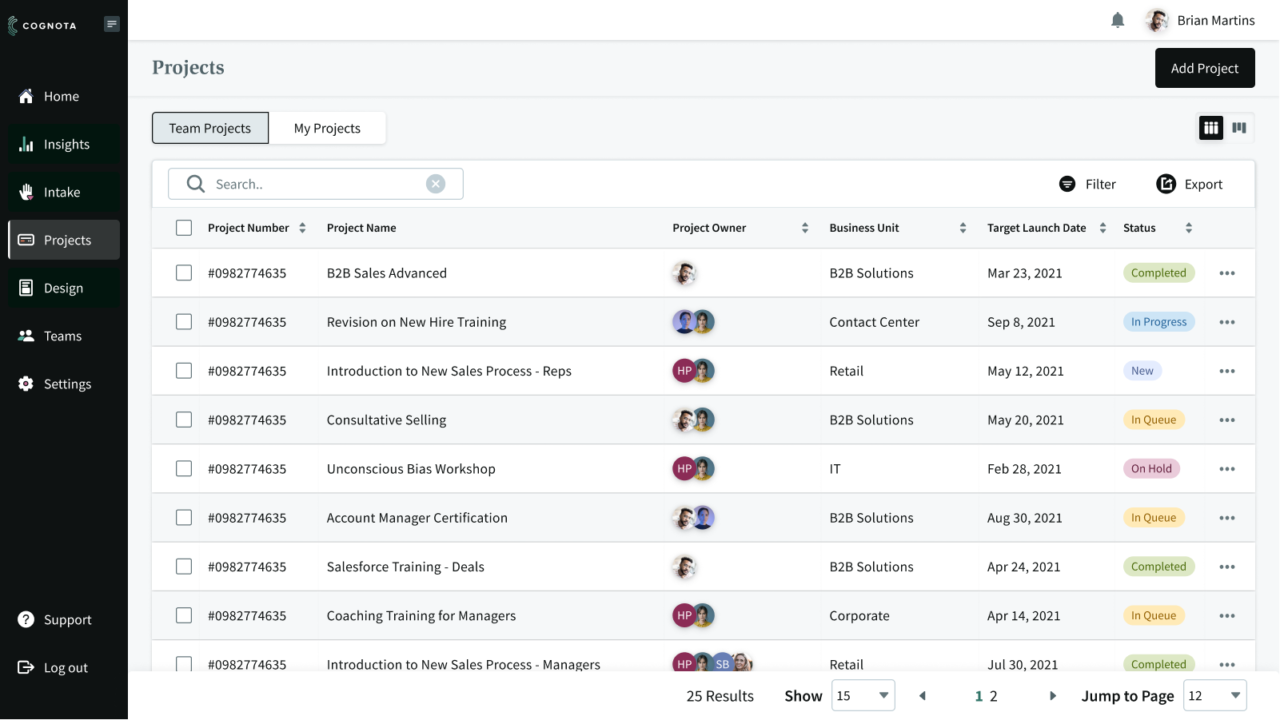Open Insights from the sidebar

[65, 145]
